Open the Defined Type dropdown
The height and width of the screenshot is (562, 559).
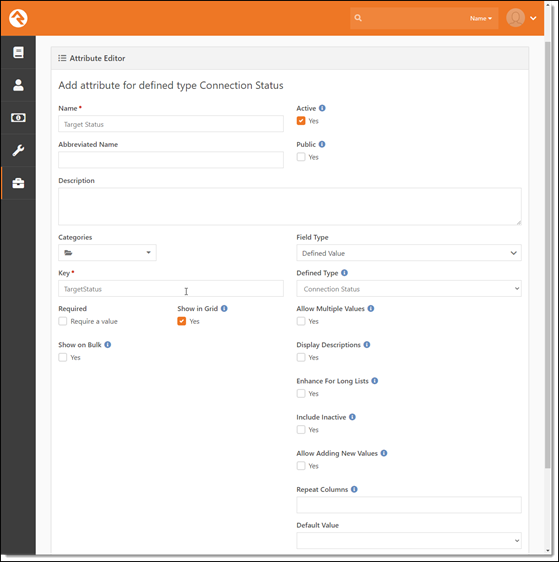pos(409,289)
